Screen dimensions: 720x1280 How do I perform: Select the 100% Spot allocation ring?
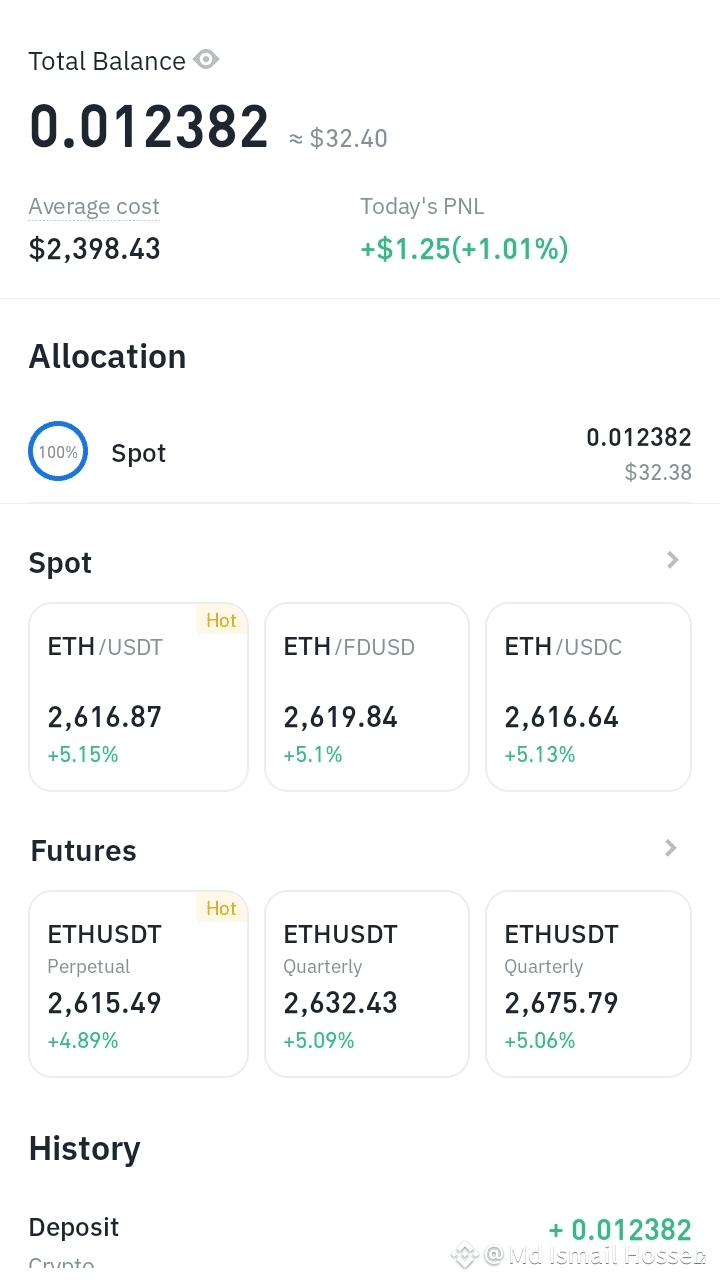tap(58, 452)
